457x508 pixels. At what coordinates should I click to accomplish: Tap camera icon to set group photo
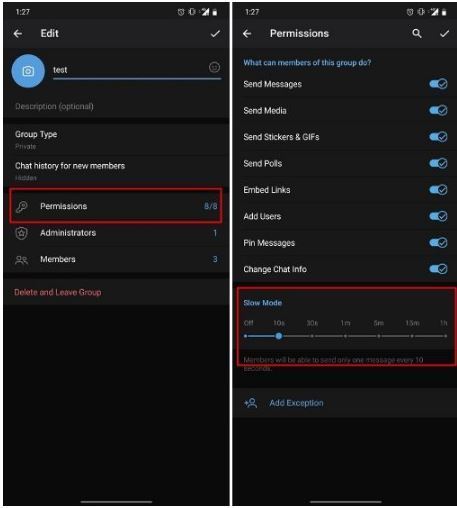click(x=28, y=71)
